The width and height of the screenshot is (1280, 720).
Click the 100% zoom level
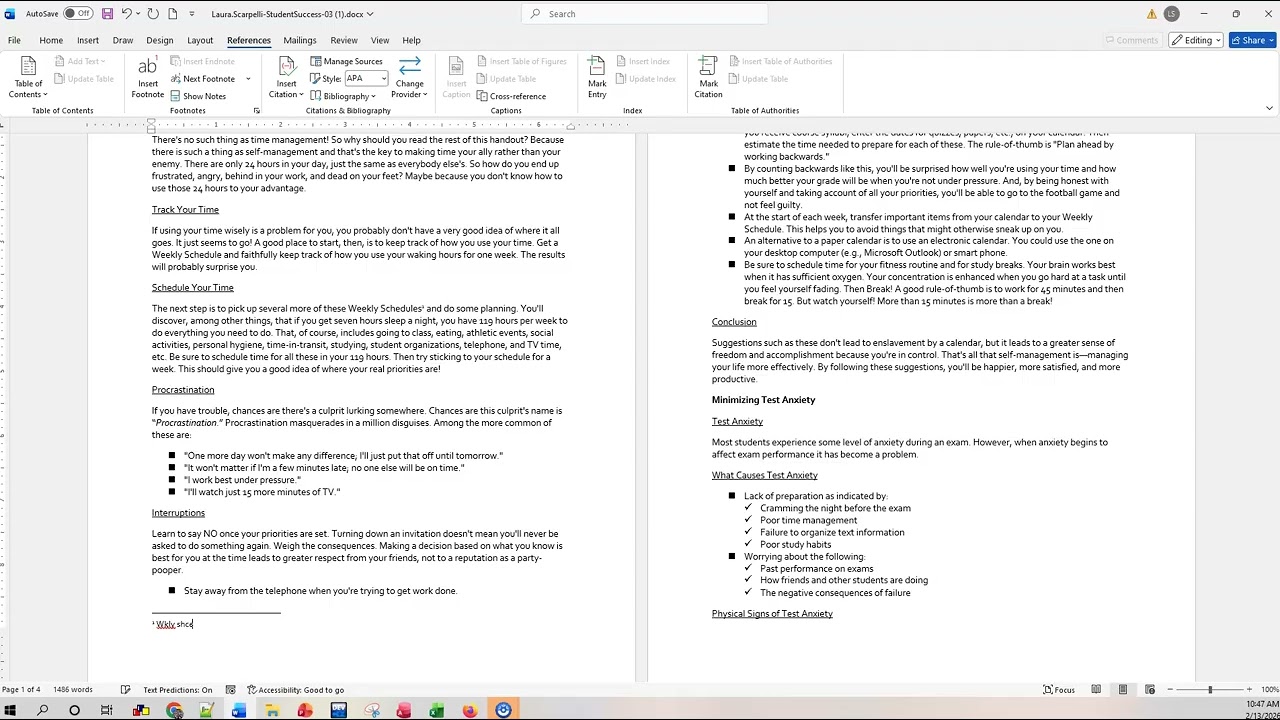(1270, 690)
